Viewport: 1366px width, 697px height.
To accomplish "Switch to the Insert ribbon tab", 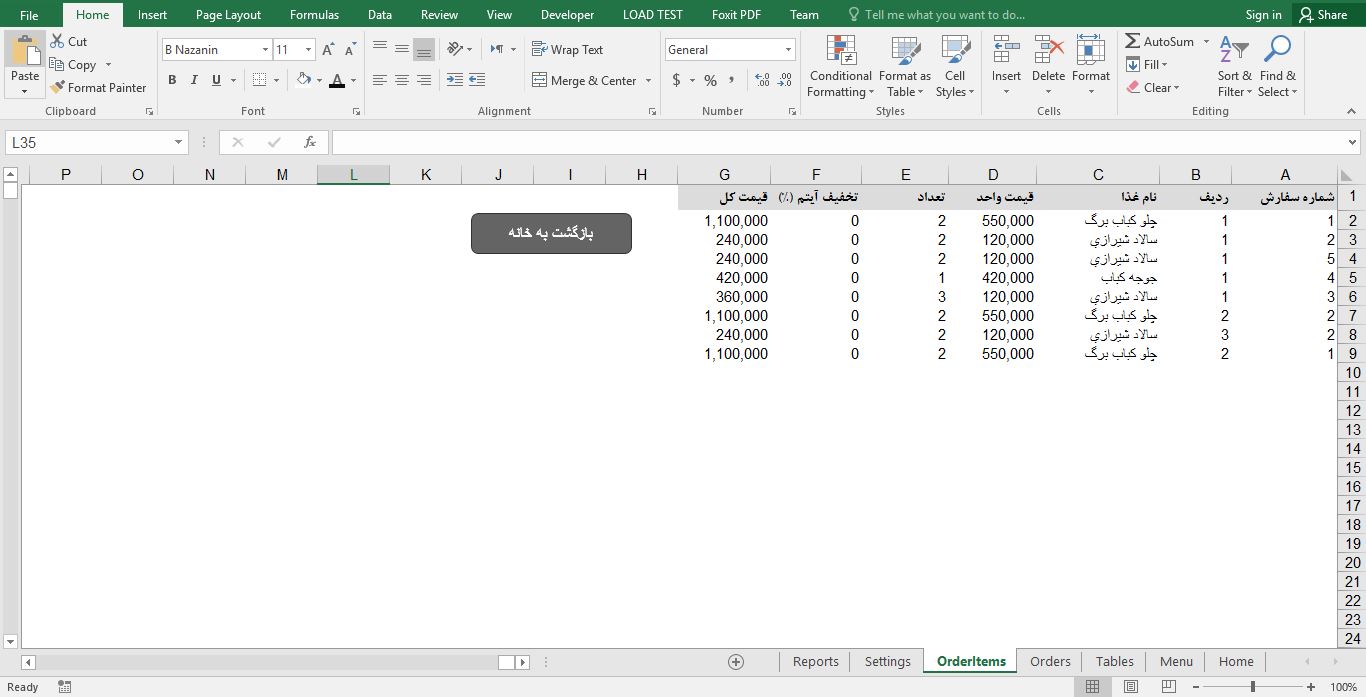I will pyautogui.click(x=152, y=15).
